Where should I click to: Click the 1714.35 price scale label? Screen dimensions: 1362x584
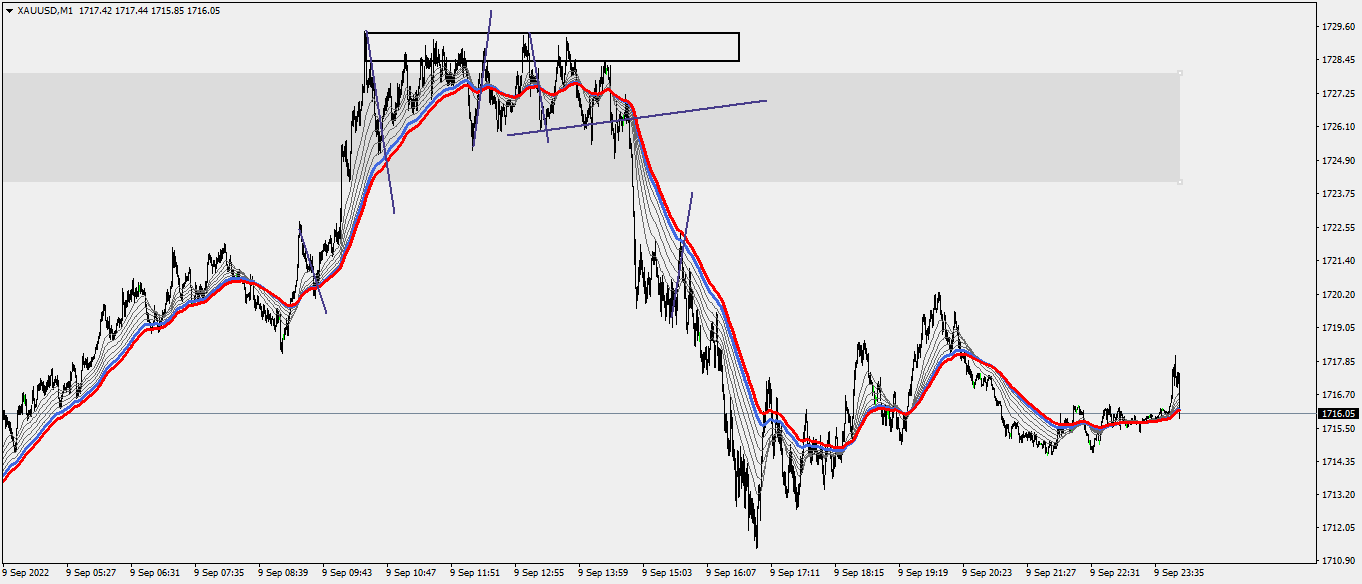pyautogui.click(x=1337, y=462)
